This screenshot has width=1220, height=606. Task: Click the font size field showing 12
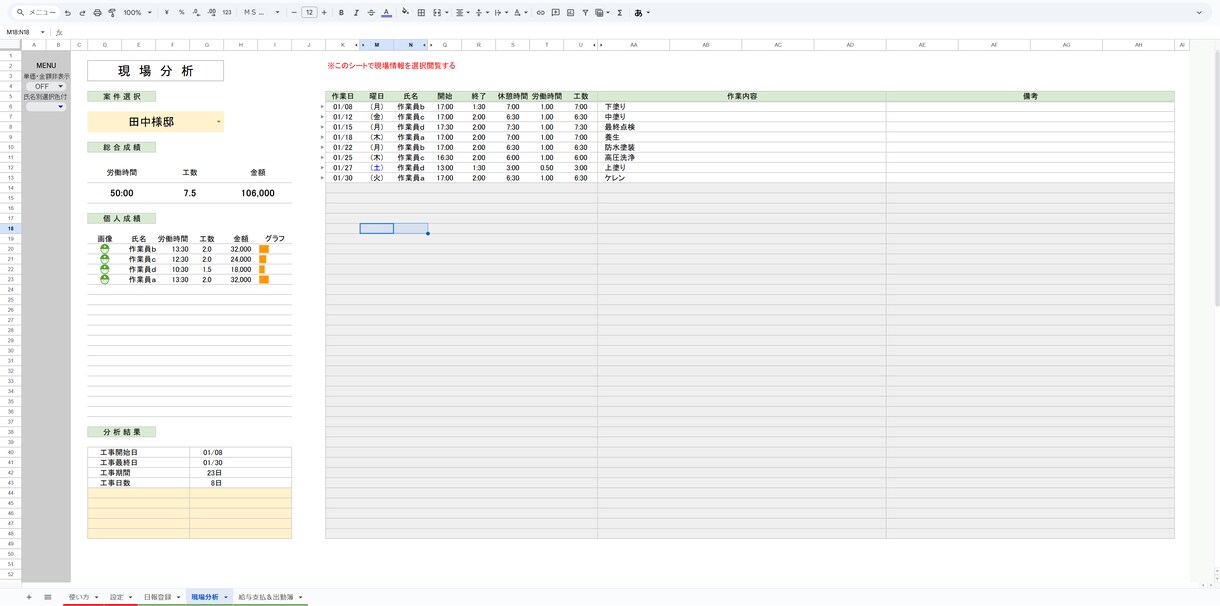(x=309, y=13)
